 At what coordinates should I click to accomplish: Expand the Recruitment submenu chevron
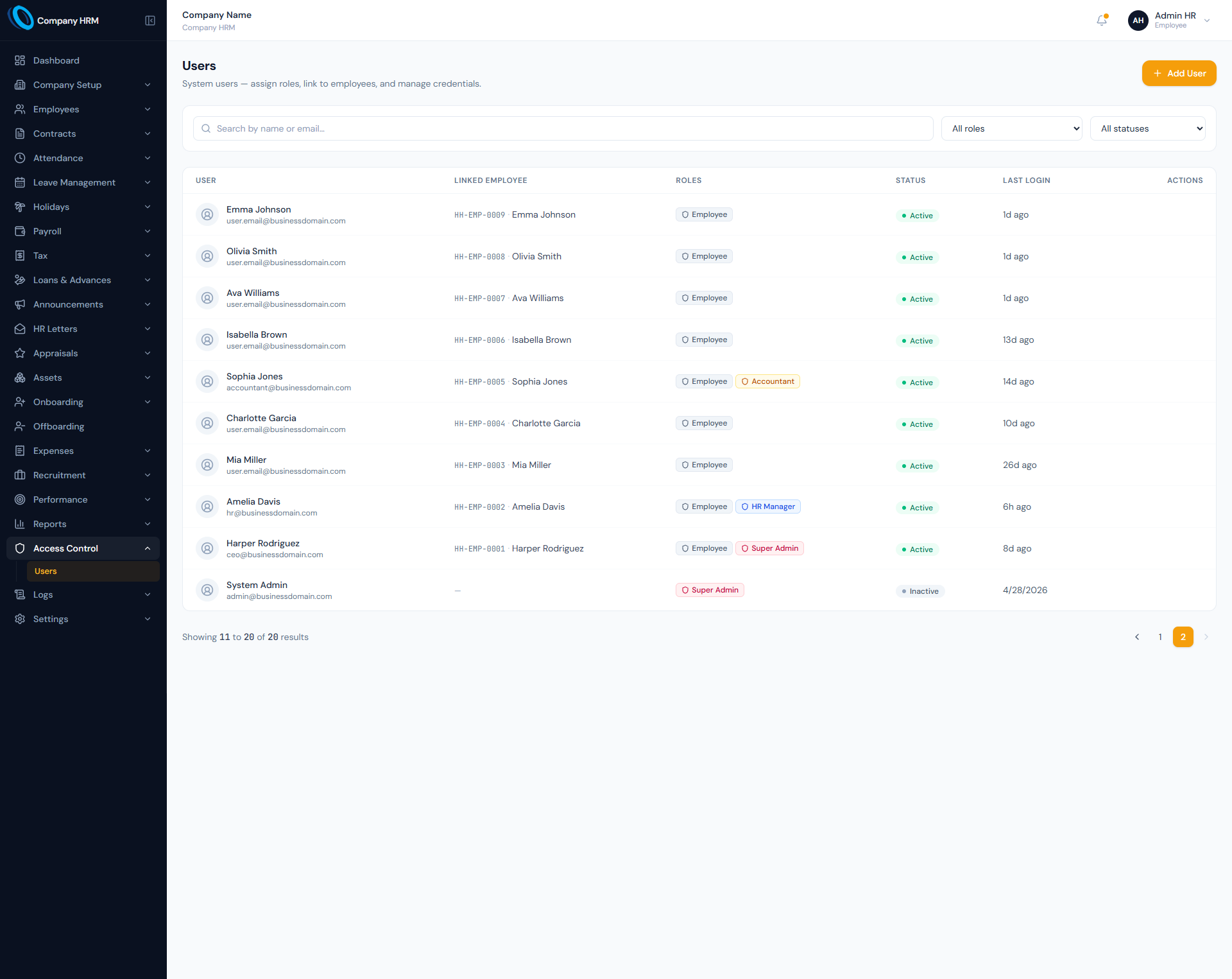pos(148,475)
